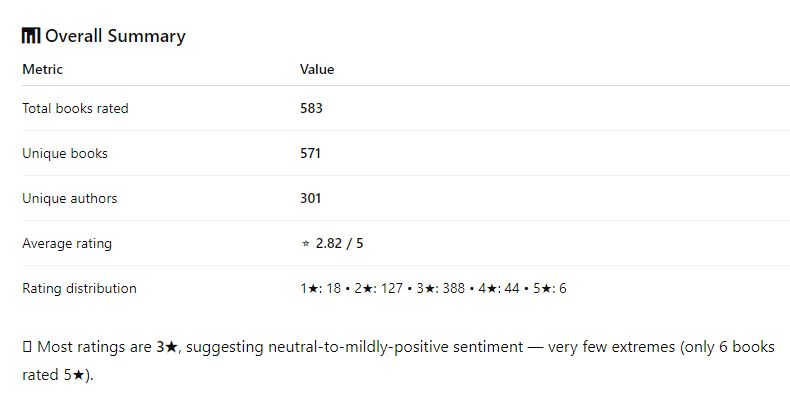Select the Unique authors label
Screen dimensions: 790x404
point(69,198)
